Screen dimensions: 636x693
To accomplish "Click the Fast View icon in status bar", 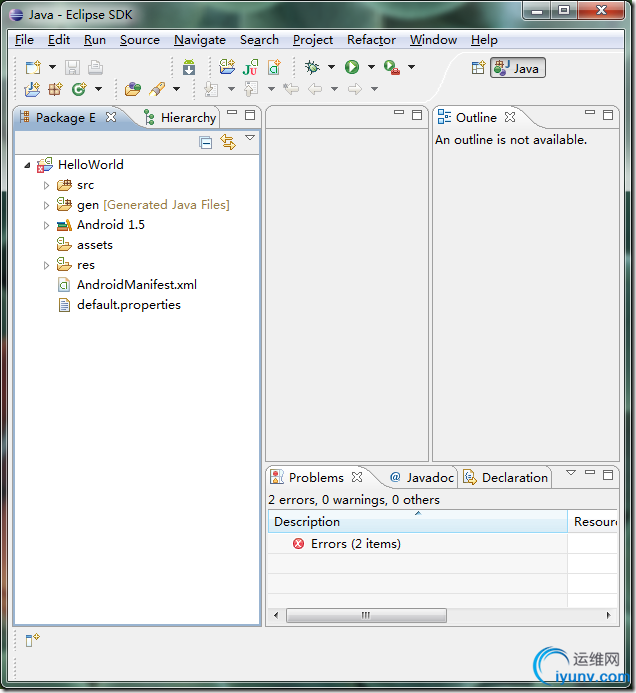I will pyautogui.click(x=32, y=640).
